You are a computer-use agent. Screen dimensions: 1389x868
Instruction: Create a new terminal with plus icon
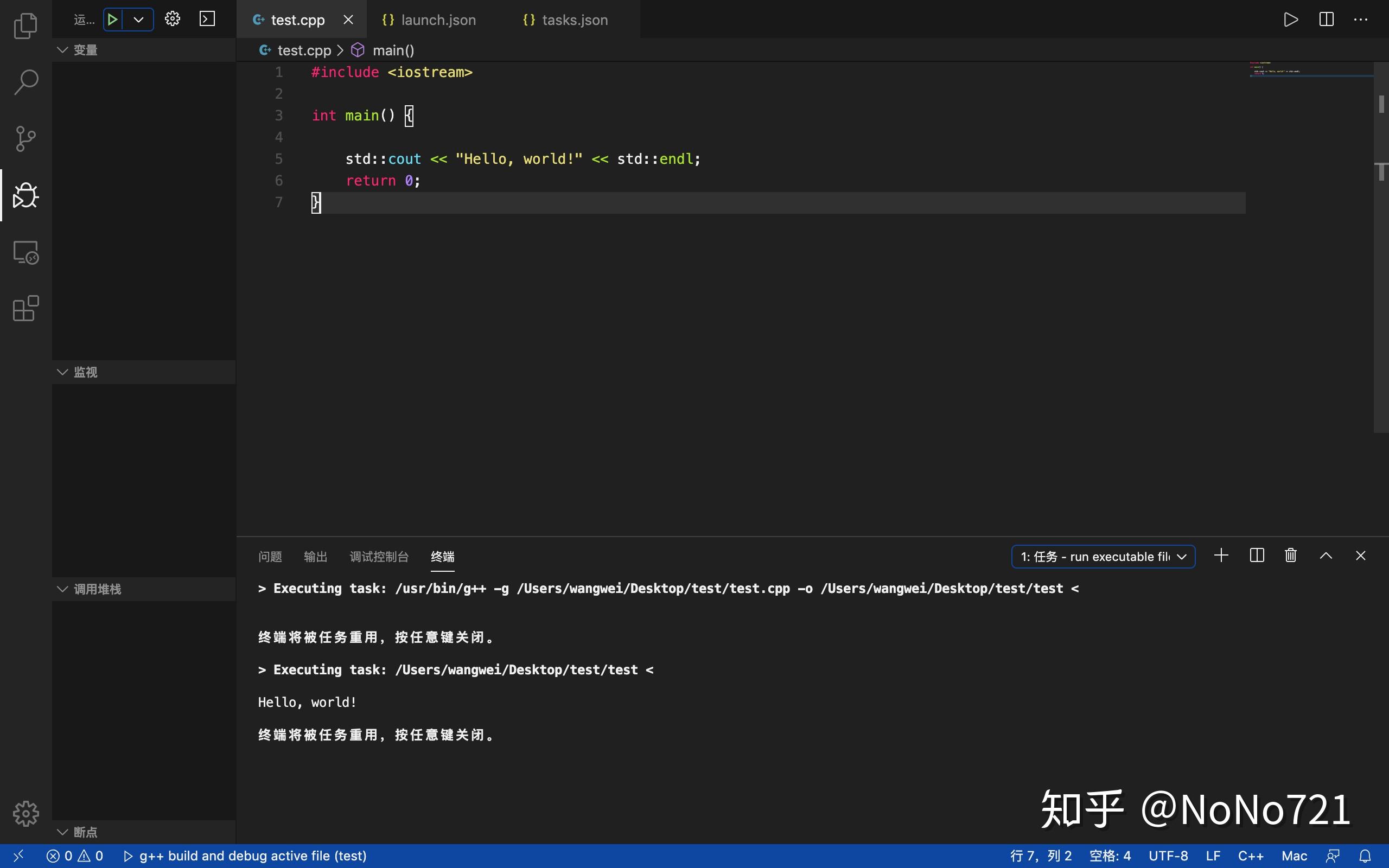tap(1221, 555)
